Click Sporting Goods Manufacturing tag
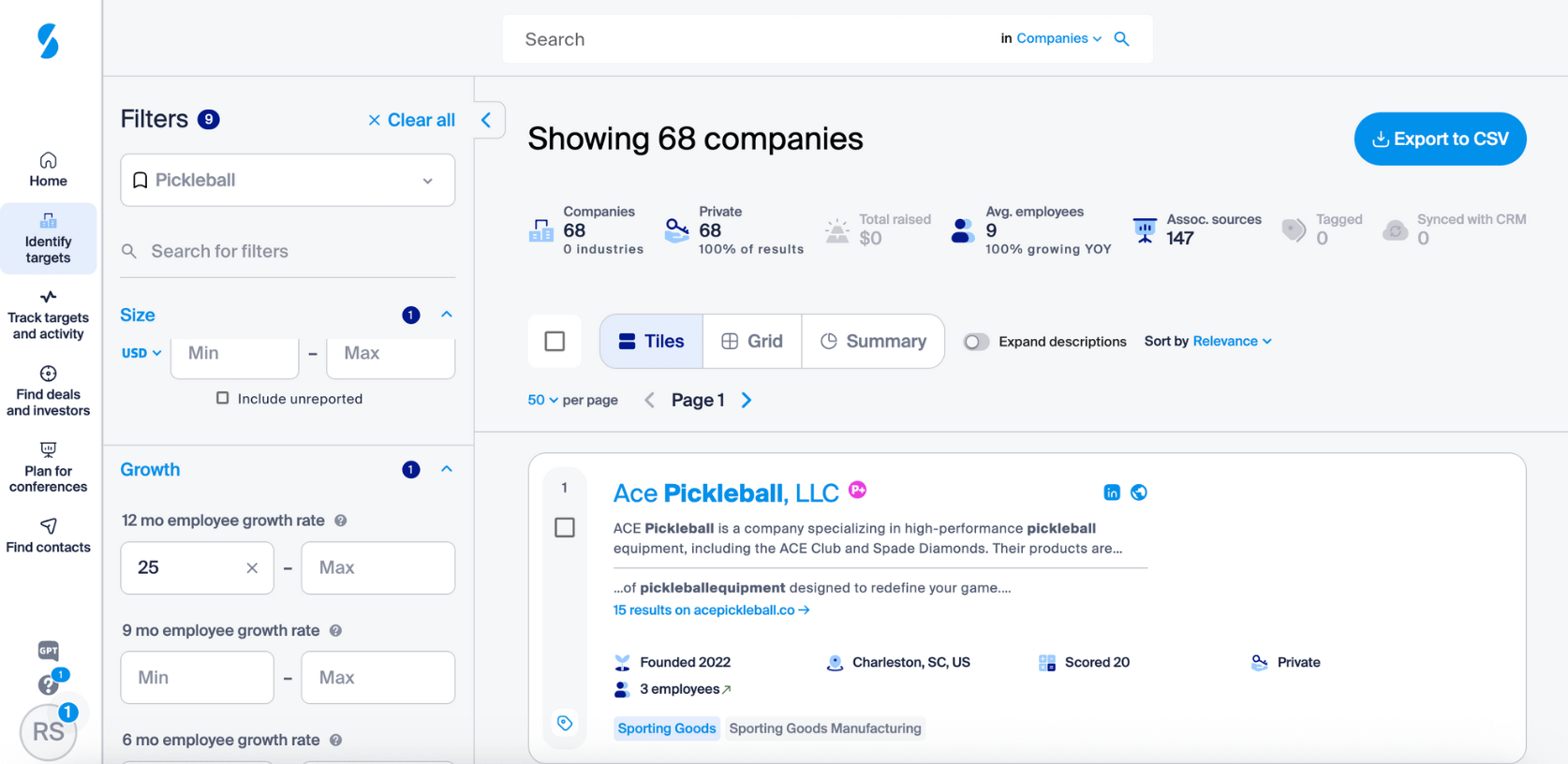The width and height of the screenshot is (1568, 764). [x=825, y=728]
